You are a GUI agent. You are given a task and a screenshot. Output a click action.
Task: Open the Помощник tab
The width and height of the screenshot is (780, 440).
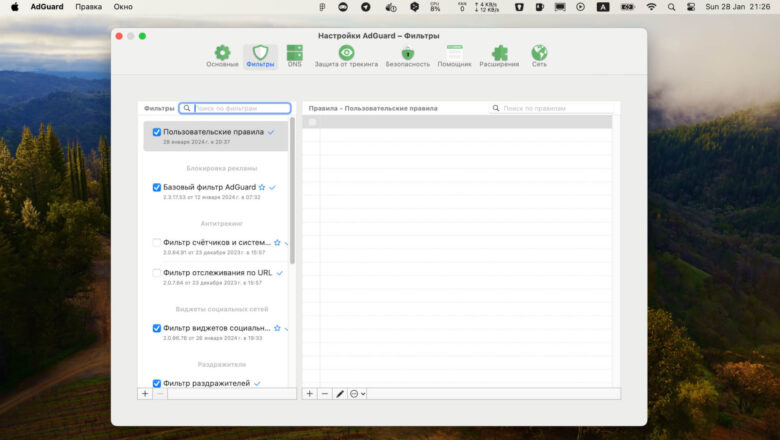click(x=454, y=56)
